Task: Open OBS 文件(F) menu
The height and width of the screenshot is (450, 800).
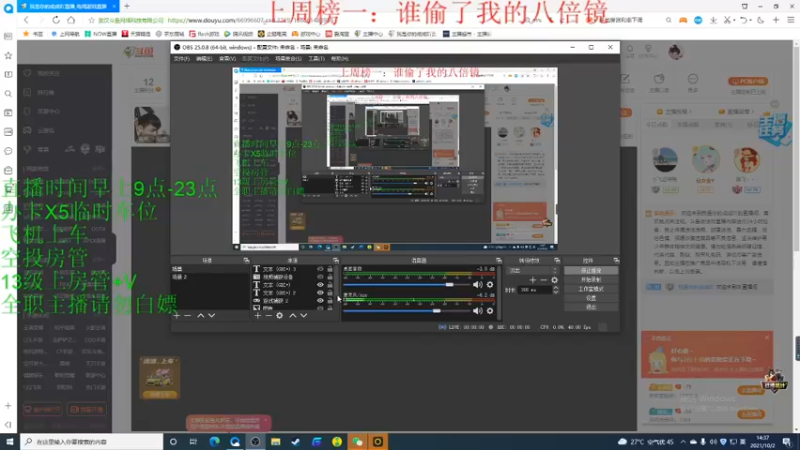Action: tap(182, 59)
